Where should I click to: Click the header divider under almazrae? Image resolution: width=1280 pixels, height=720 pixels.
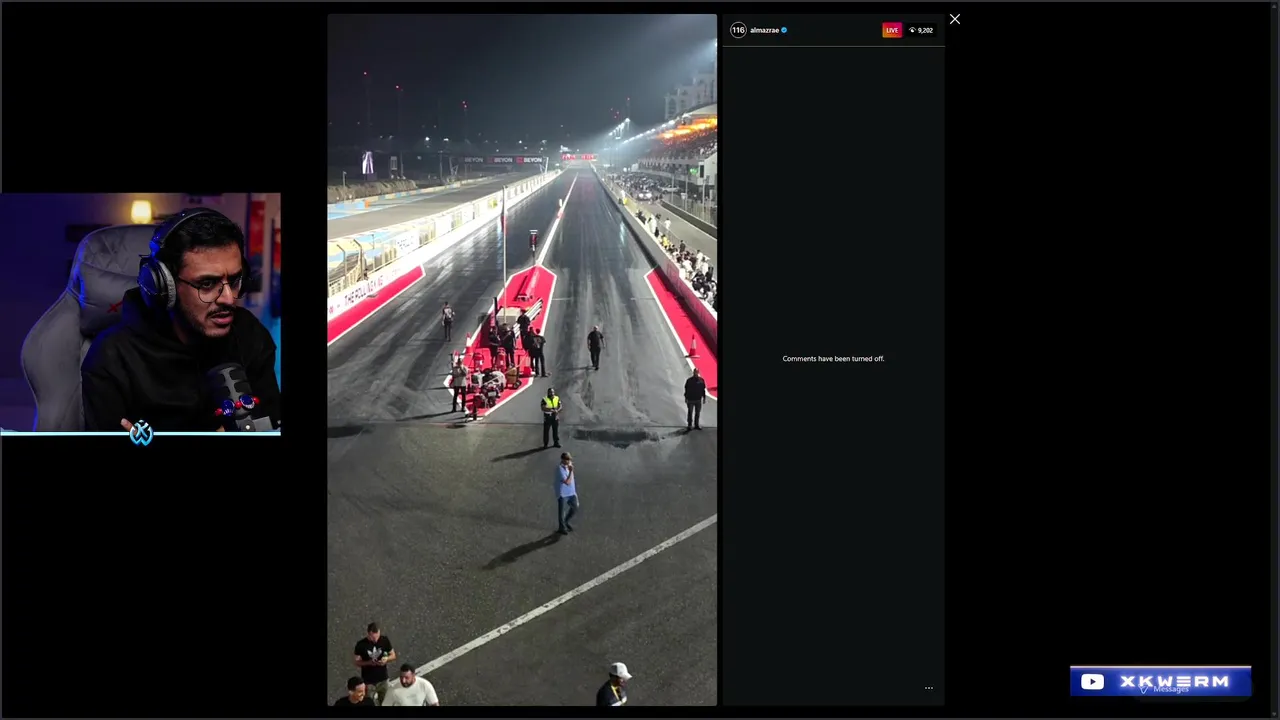(833, 46)
